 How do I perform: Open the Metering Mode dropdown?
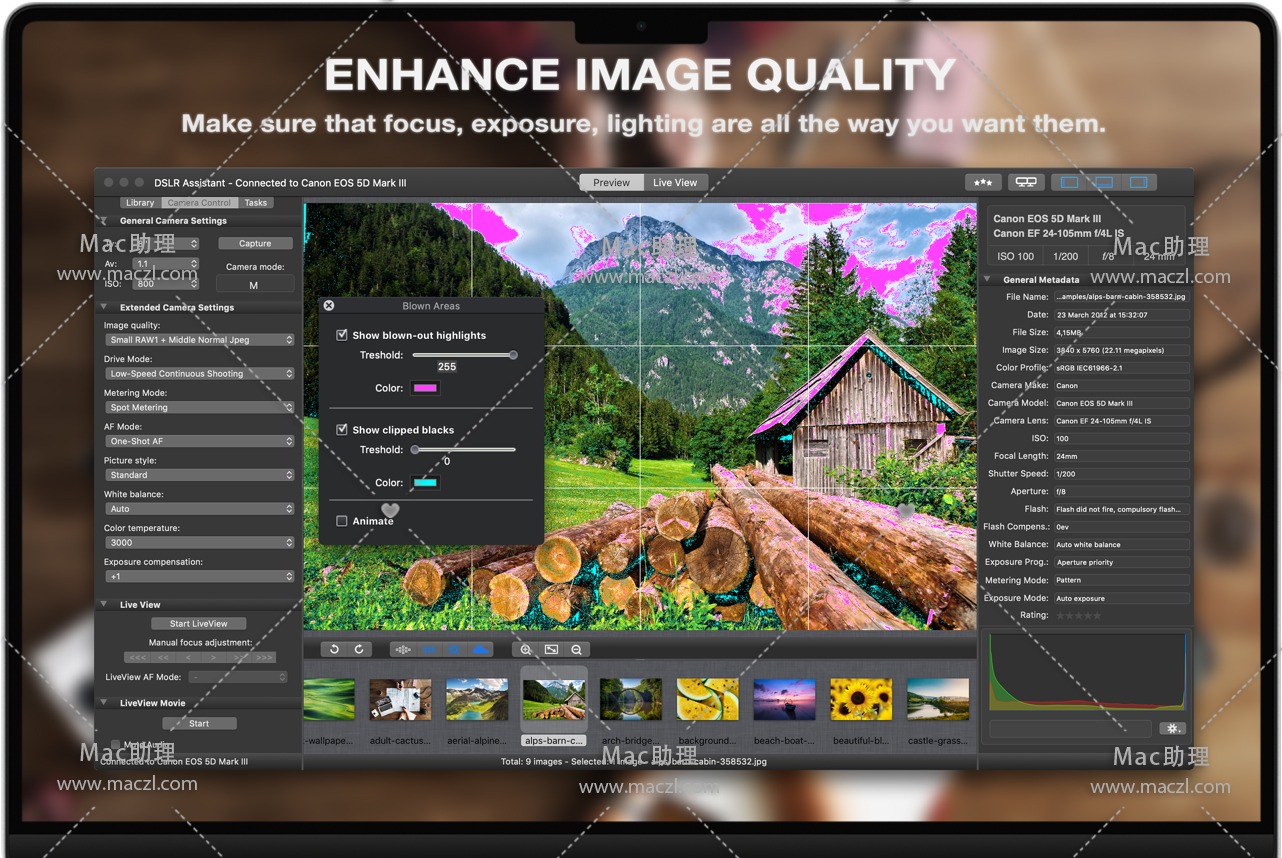coord(199,408)
